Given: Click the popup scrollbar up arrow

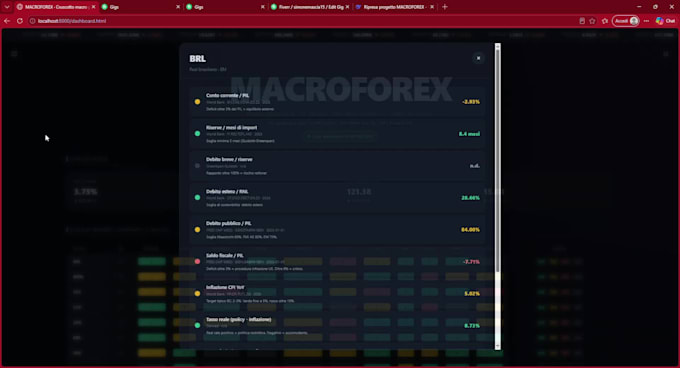Looking at the screenshot, I should pos(497,46).
